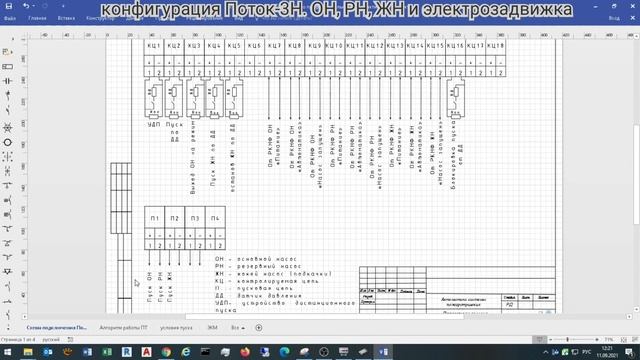Click the русский language status indicator
This screenshot has width=640, height=360.
51,340
